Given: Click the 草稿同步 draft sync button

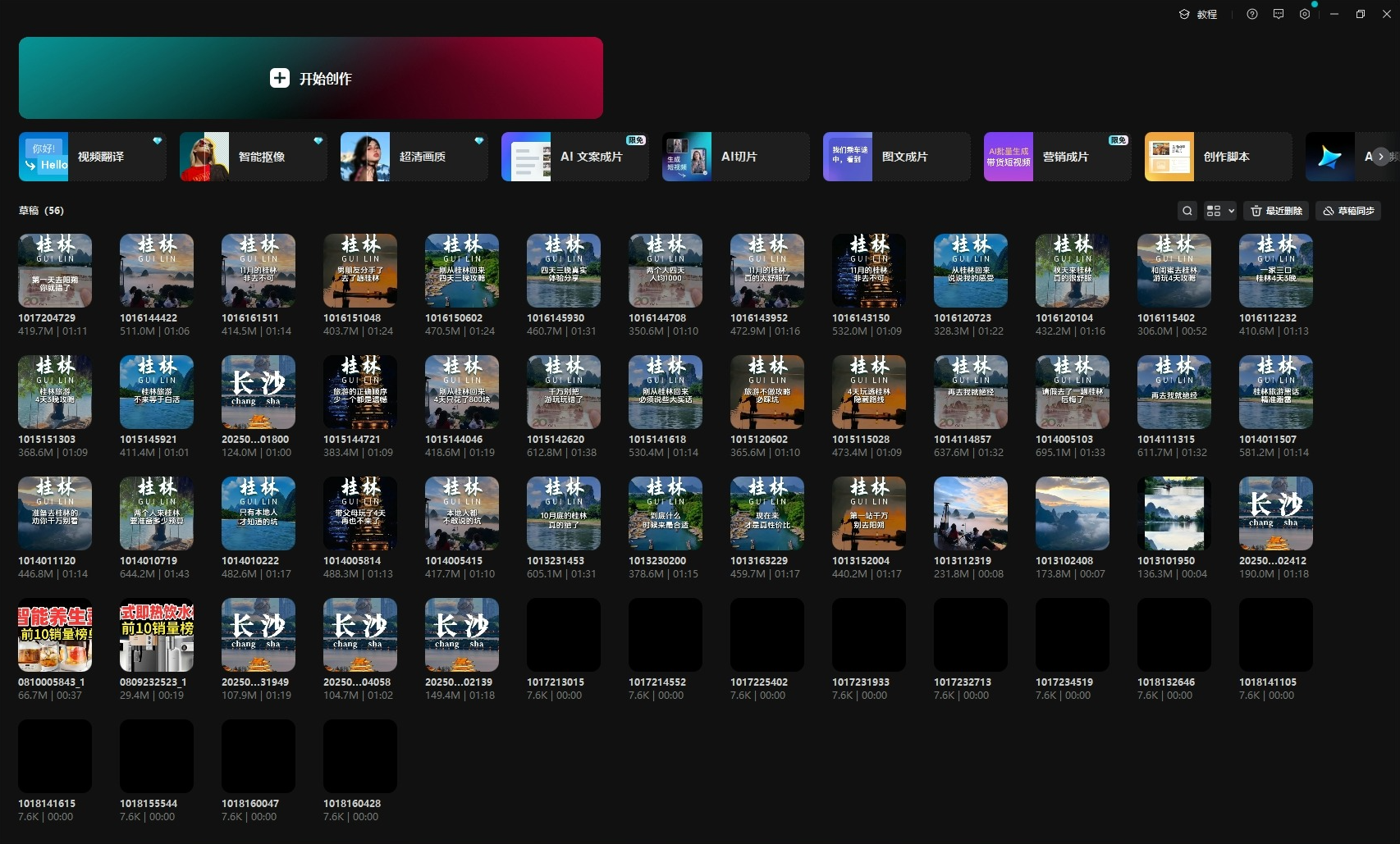Looking at the screenshot, I should (x=1347, y=211).
